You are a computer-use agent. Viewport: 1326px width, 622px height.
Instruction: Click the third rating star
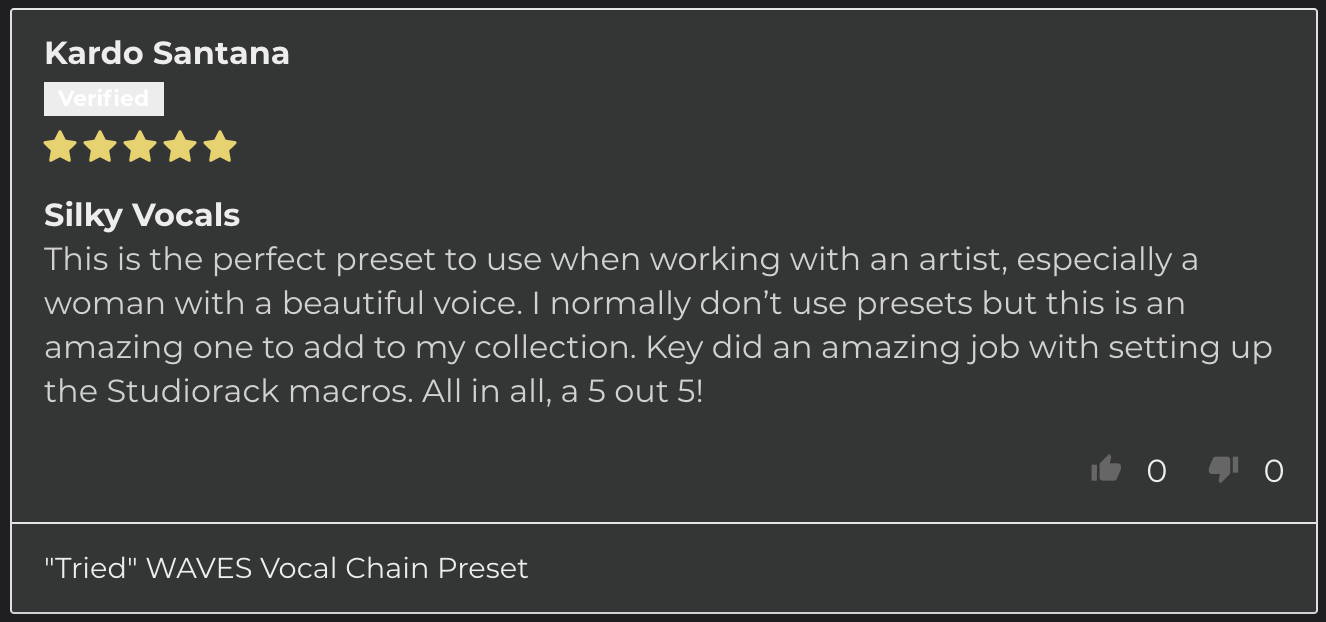[x=140, y=147]
